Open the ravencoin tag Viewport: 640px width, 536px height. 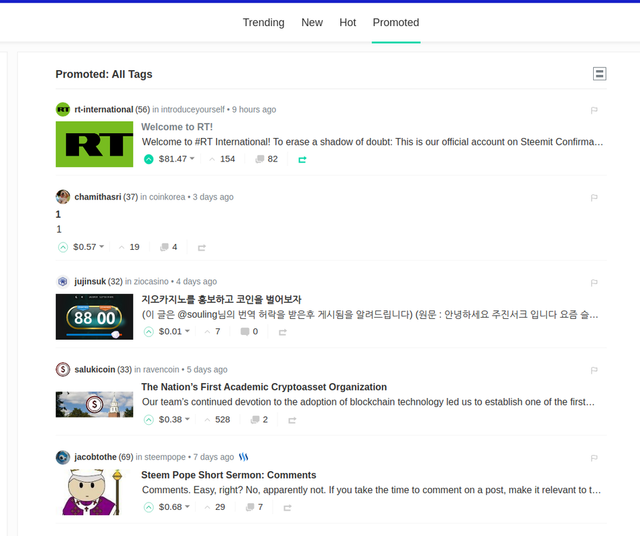(161, 369)
